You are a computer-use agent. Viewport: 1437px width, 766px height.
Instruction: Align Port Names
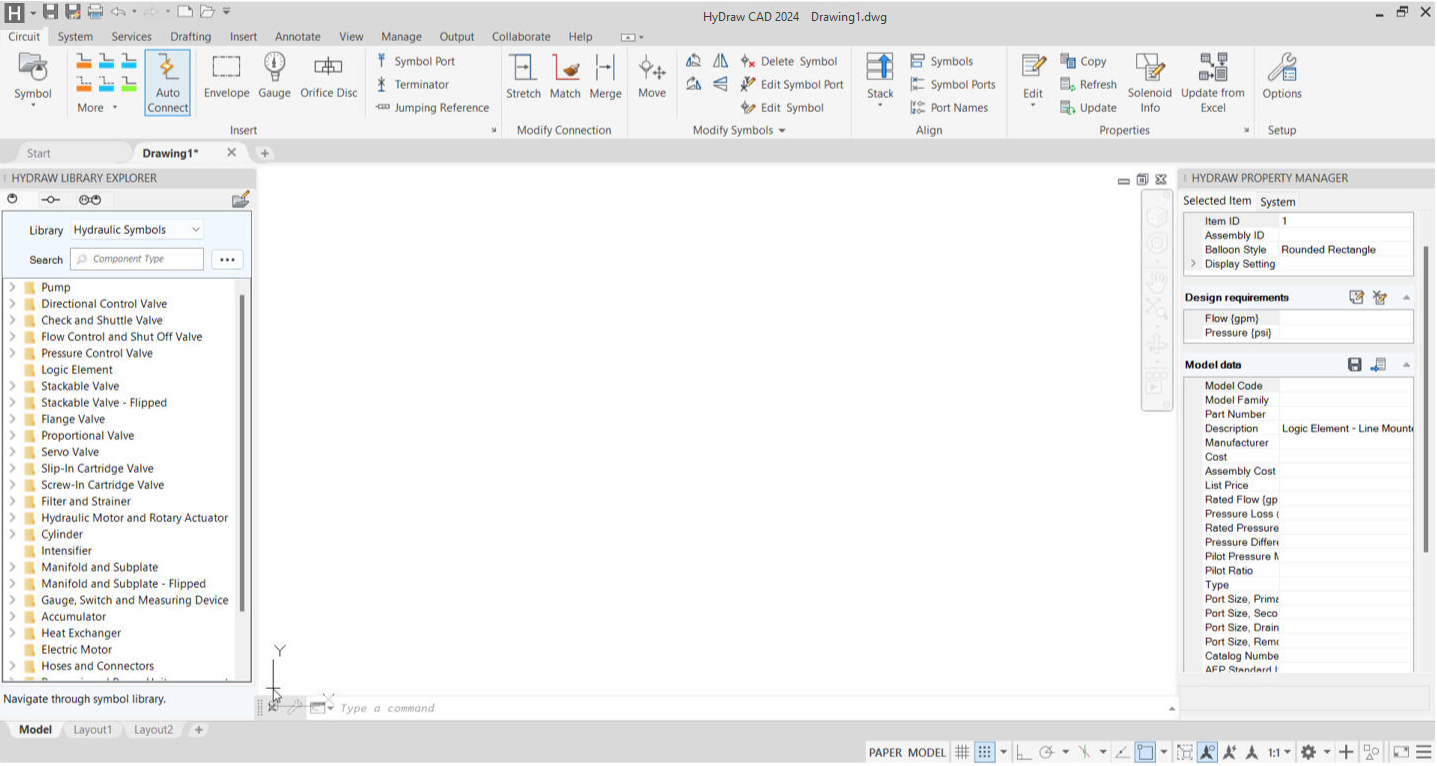pyautogui.click(x=949, y=108)
